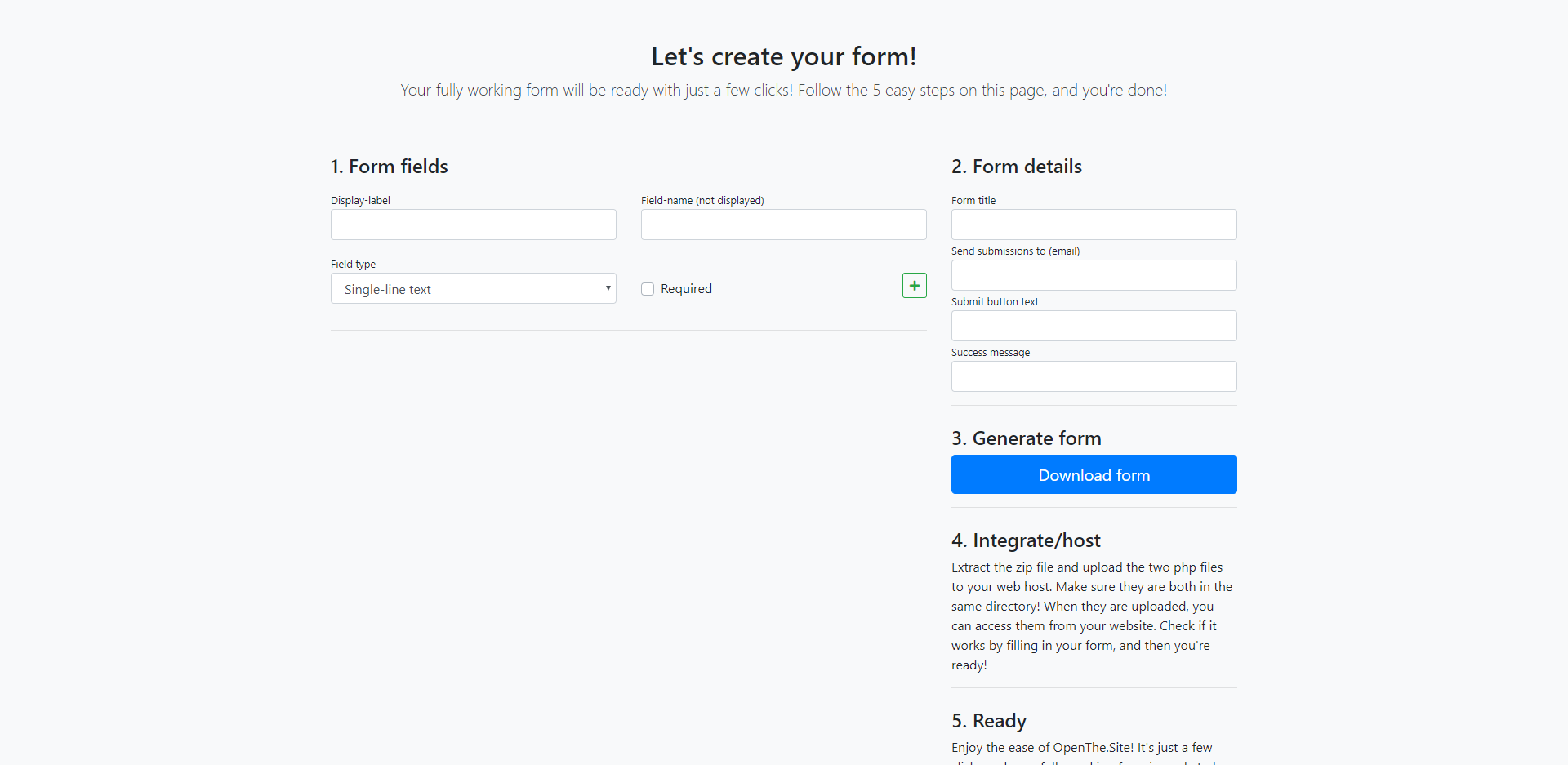
Task: Click the "Let's create your form!" heading
Action: coord(784,56)
